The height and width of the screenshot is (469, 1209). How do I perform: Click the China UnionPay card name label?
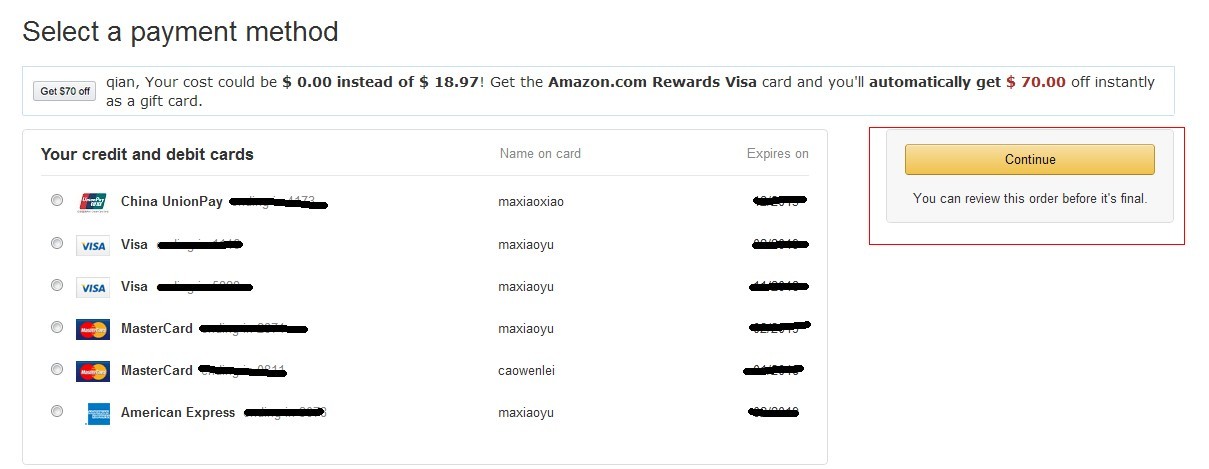click(172, 201)
